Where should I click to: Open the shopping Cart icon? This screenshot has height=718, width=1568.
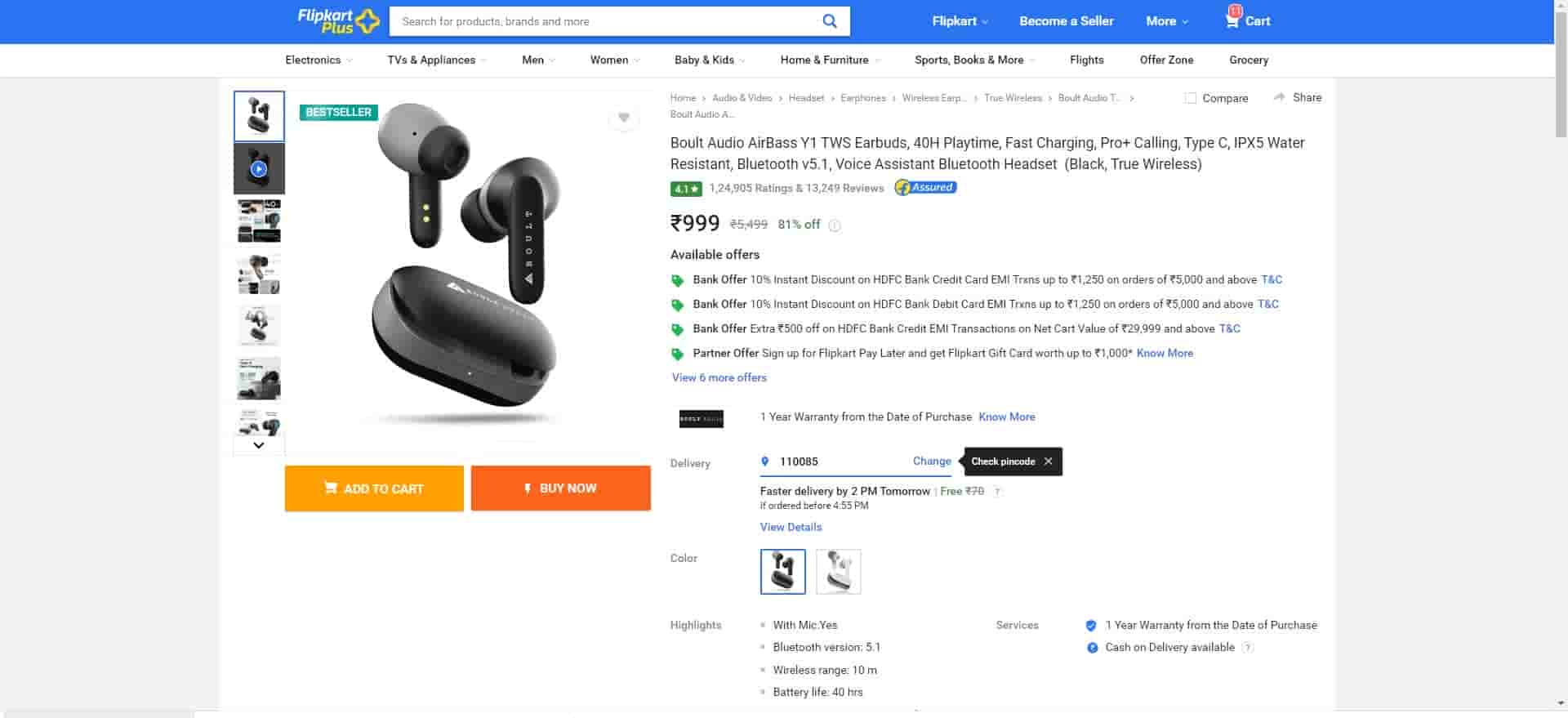tap(1232, 20)
